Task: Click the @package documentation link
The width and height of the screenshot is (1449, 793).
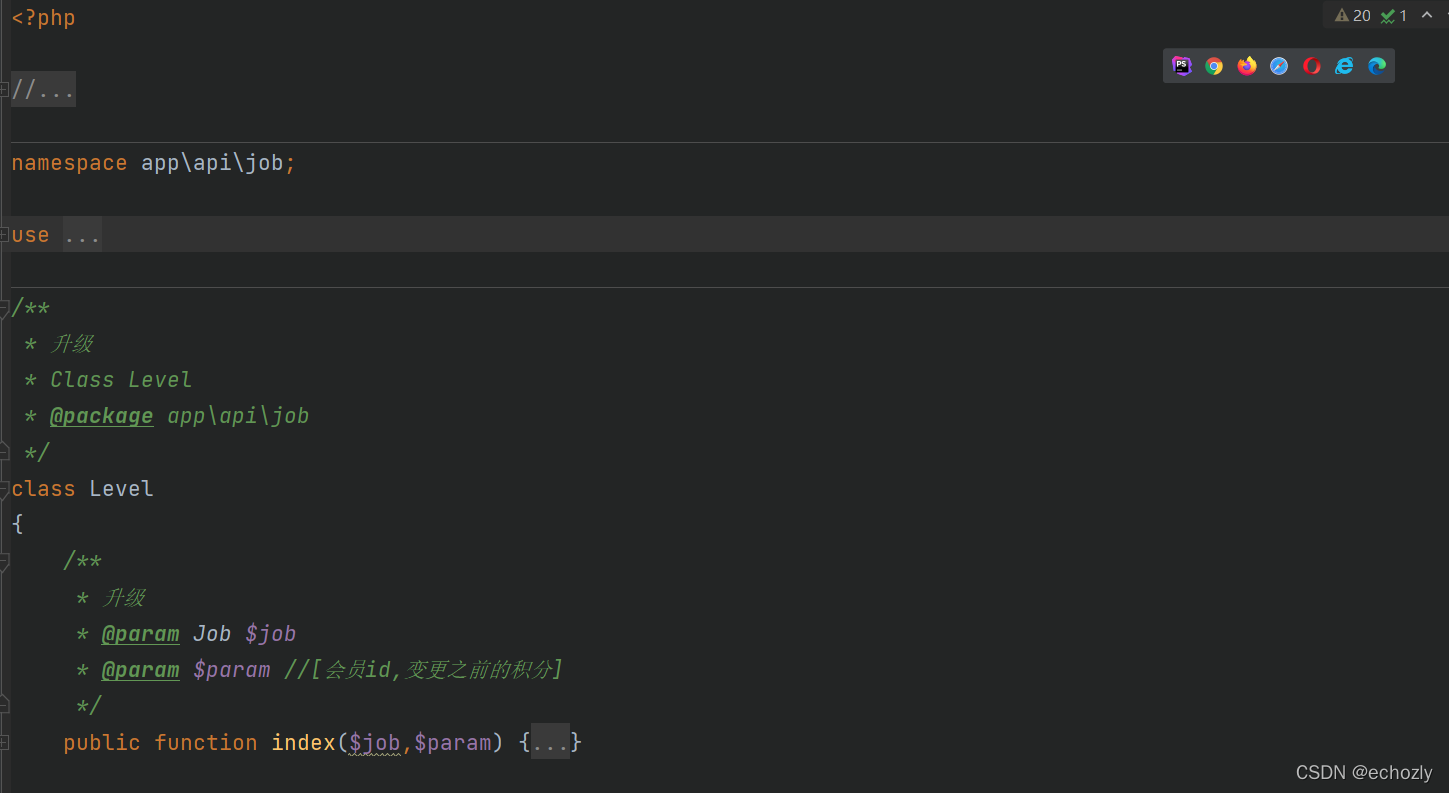Action: [101, 415]
